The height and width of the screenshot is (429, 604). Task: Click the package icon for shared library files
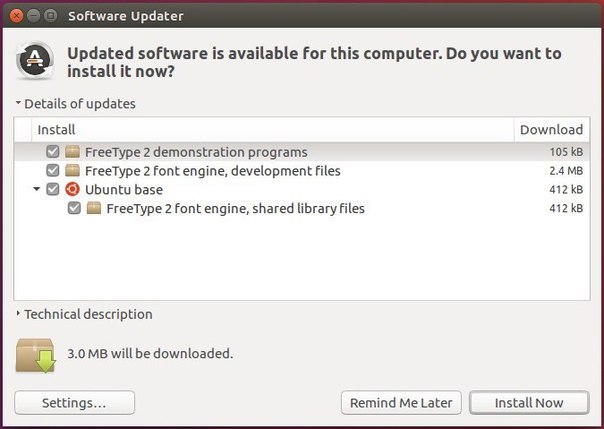94,208
